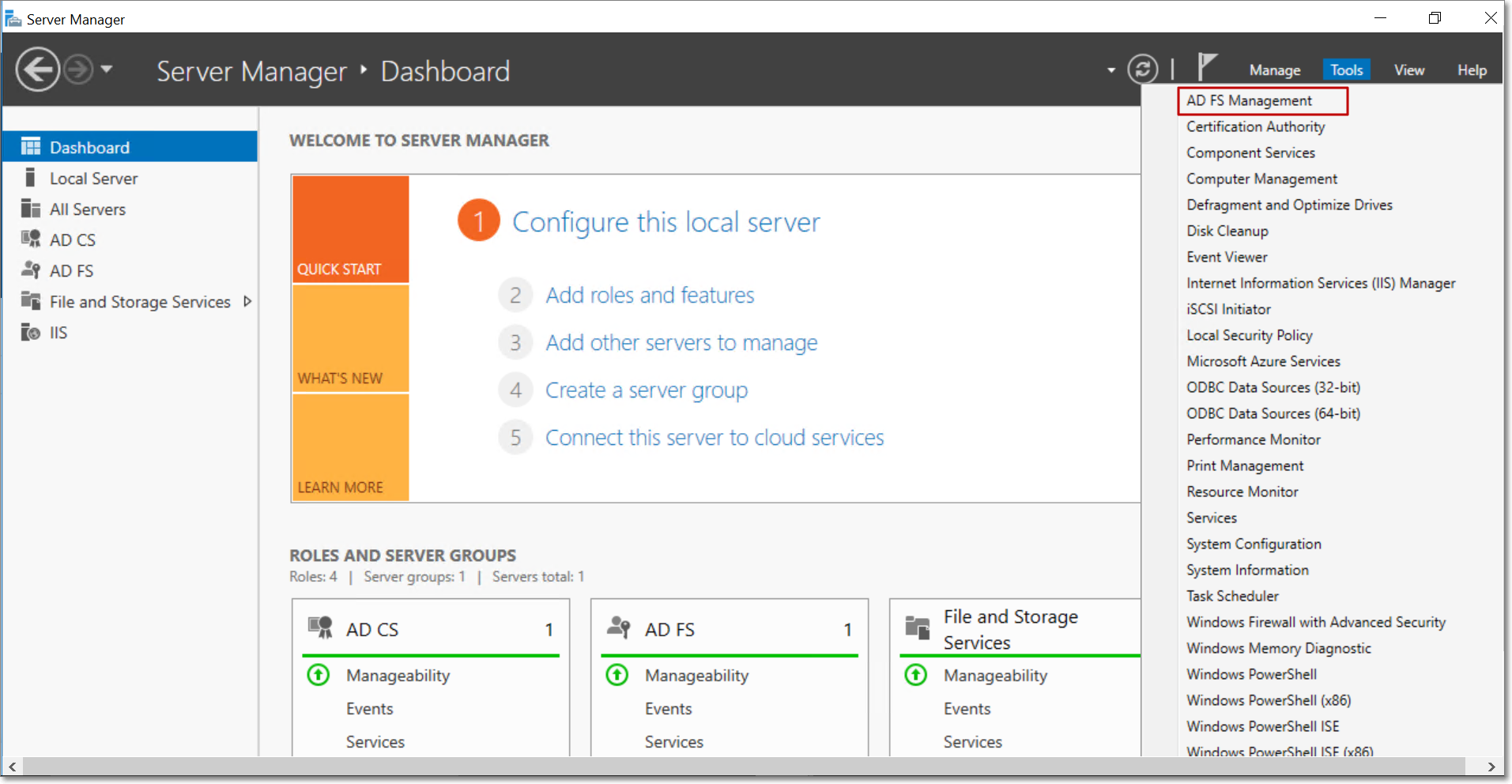Open dropdown arrow left of refresh icon
The width and height of the screenshot is (1512, 784).
(x=1110, y=70)
